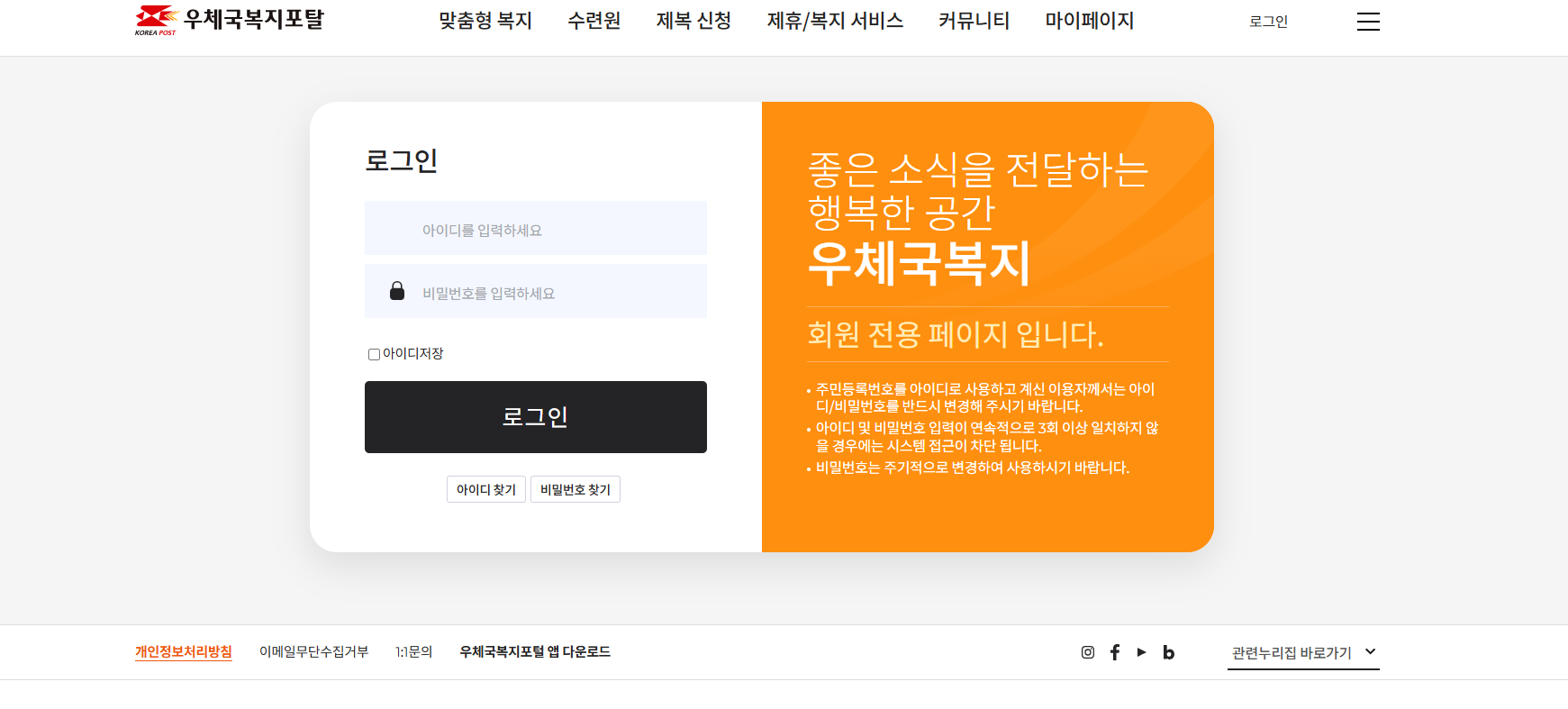This screenshot has width=1568, height=709.
Task: Open the YouTube play icon in the footer
Action: pyautogui.click(x=1141, y=652)
